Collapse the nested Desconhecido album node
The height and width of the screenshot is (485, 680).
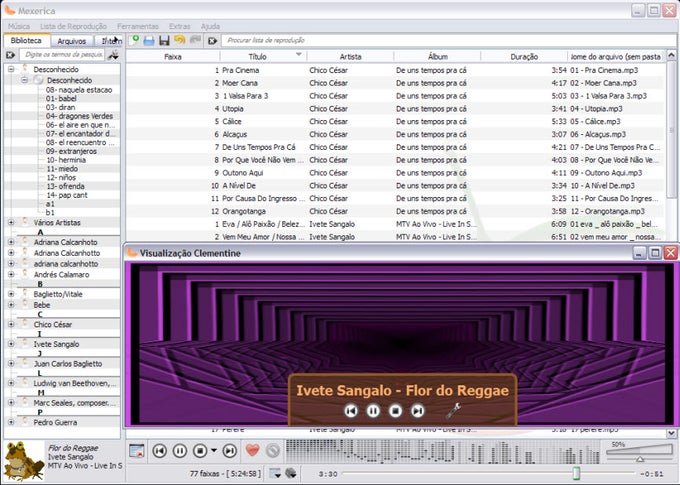coord(24,80)
